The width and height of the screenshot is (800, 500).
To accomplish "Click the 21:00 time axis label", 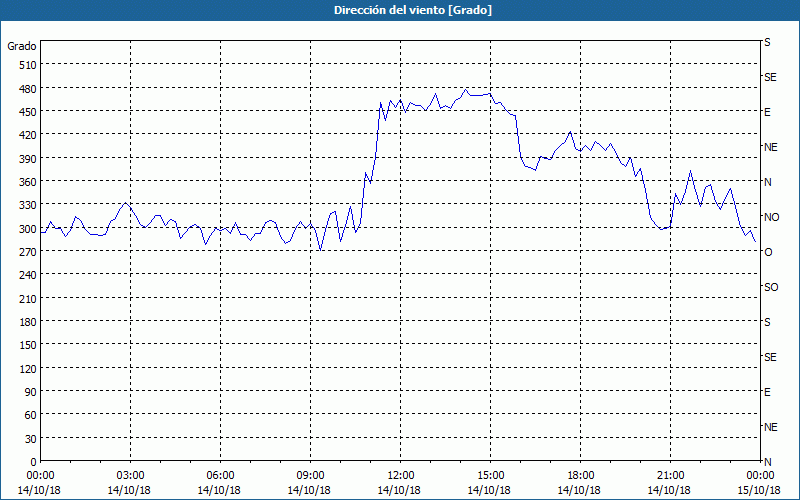I will click(x=670, y=476).
